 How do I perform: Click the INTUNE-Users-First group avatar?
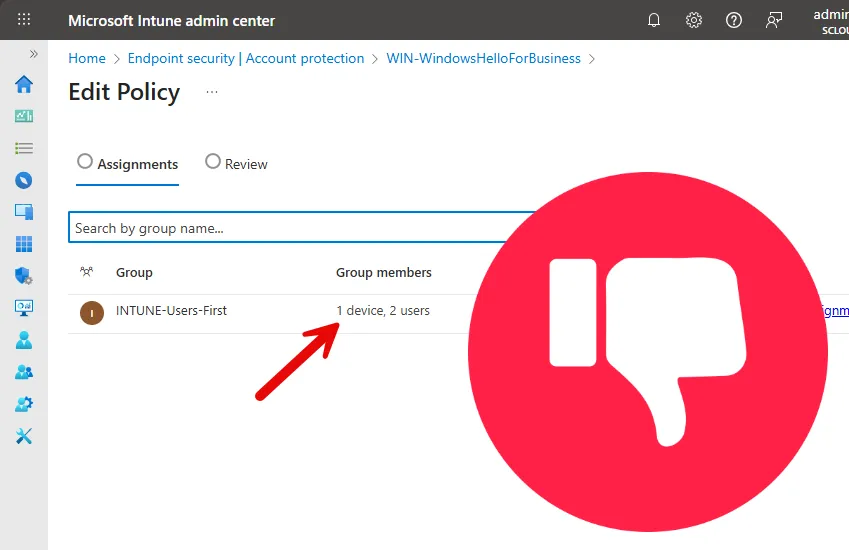(x=92, y=313)
